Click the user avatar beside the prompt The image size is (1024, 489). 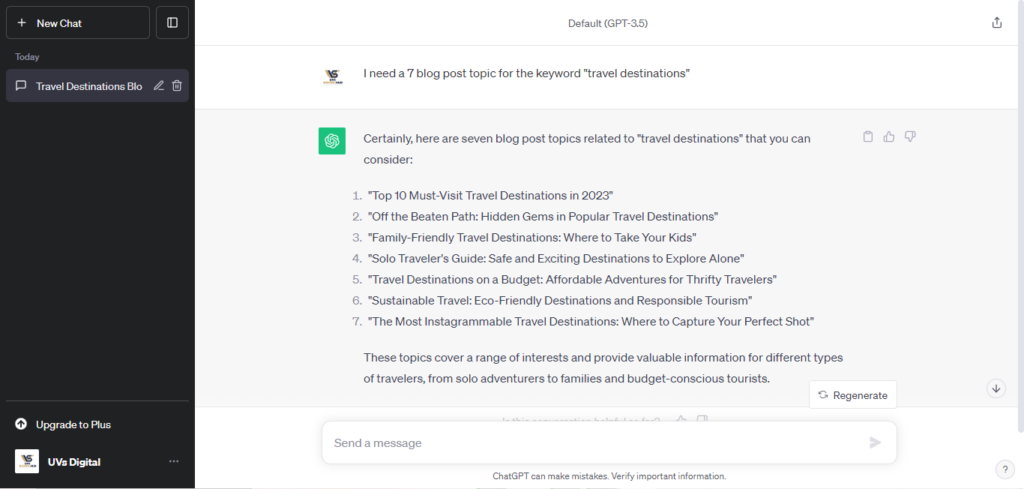[333, 78]
